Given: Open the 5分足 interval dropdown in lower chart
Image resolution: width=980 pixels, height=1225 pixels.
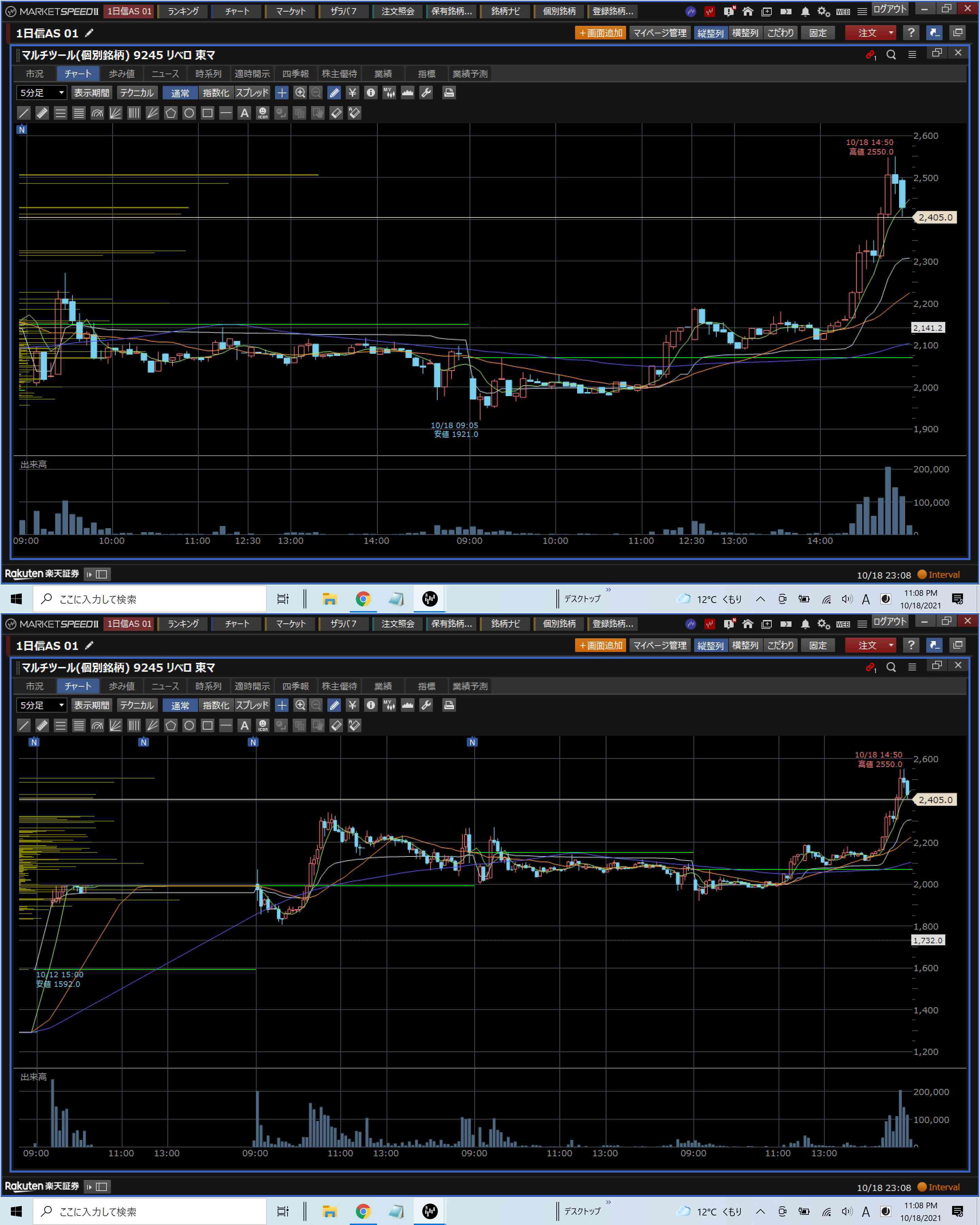Looking at the screenshot, I should pyautogui.click(x=42, y=705).
